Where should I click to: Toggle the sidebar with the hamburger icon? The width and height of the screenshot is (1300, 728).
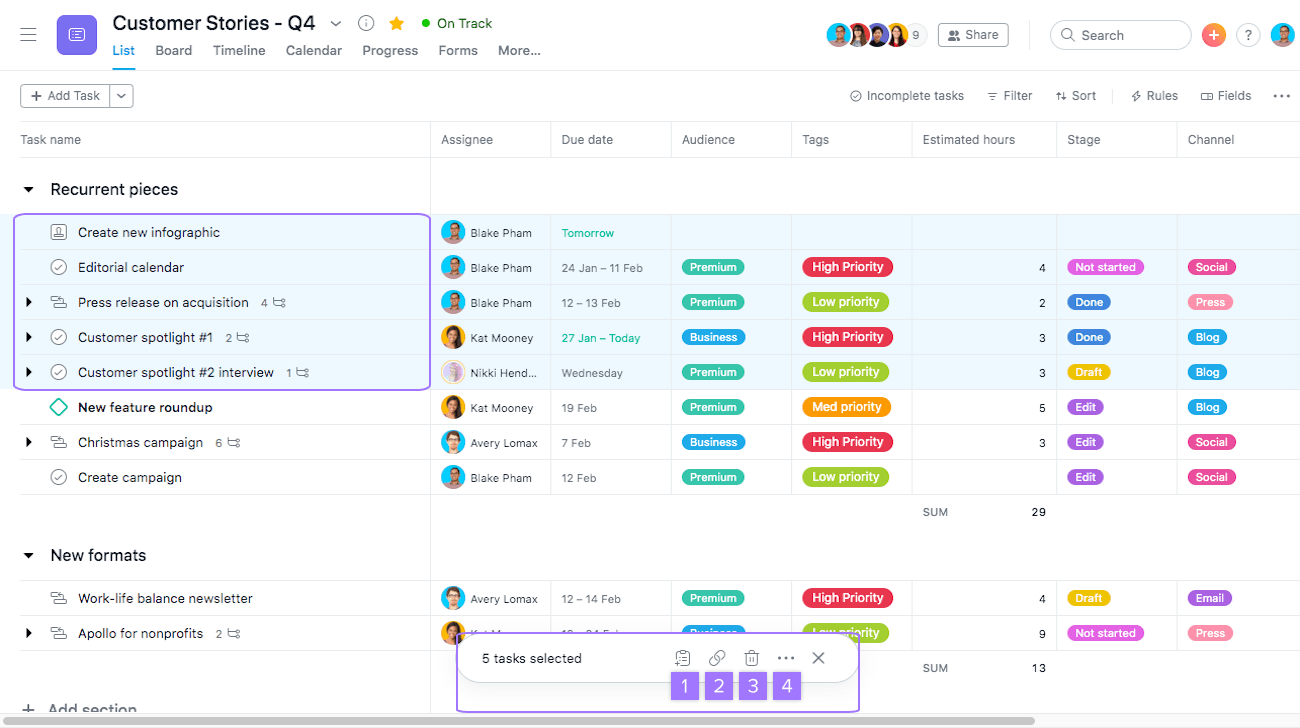pos(28,33)
